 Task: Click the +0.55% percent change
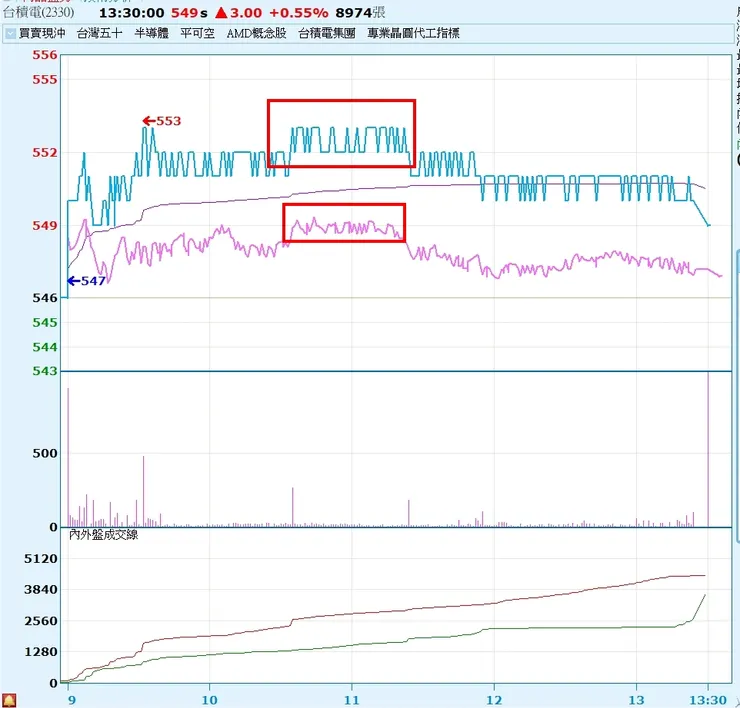point(298,13)
